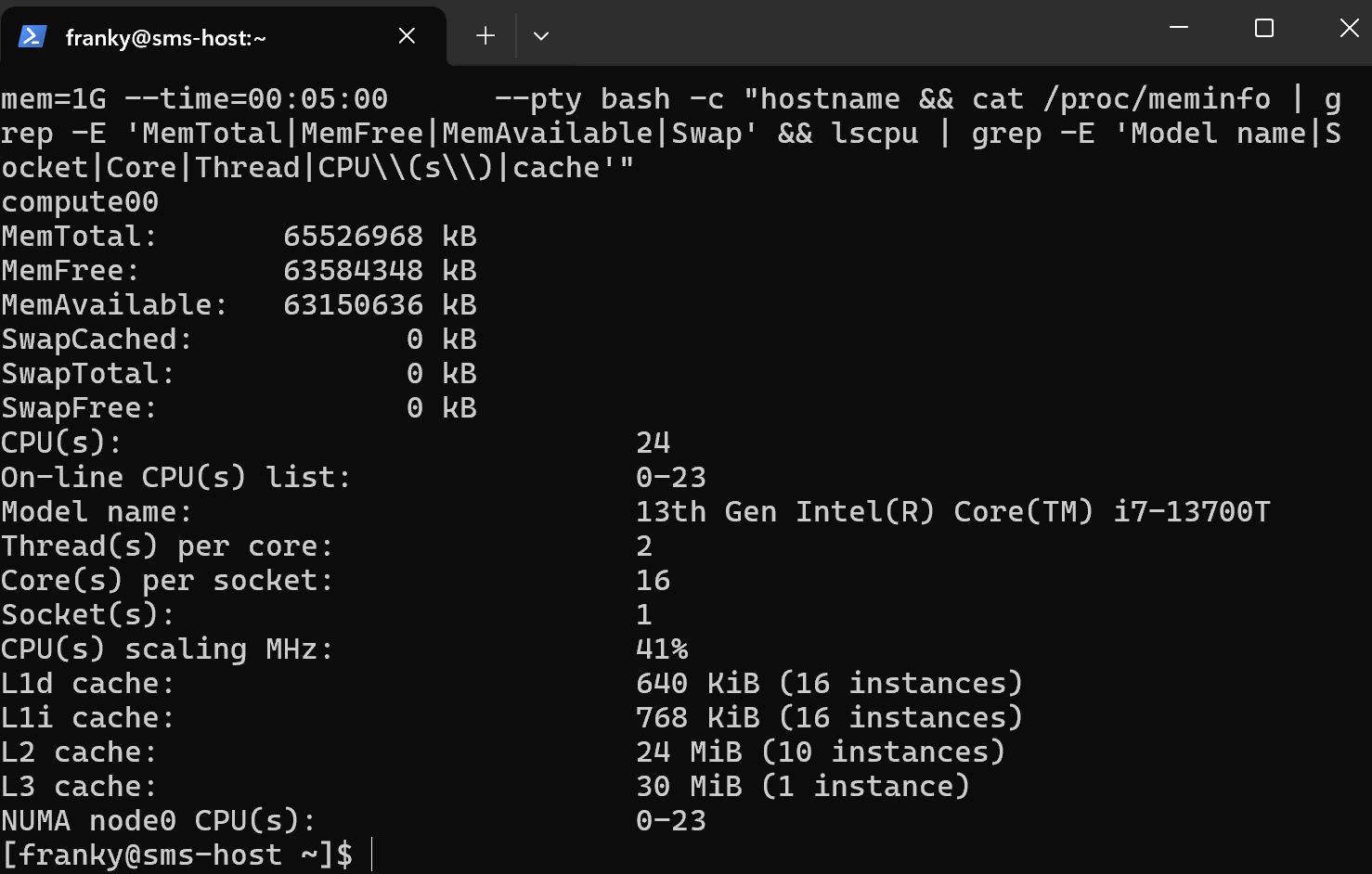Image resolution: width=1372 pixels, height=874 pixels.
Task: Open a new tab with plus button
Action: [485, 36]
